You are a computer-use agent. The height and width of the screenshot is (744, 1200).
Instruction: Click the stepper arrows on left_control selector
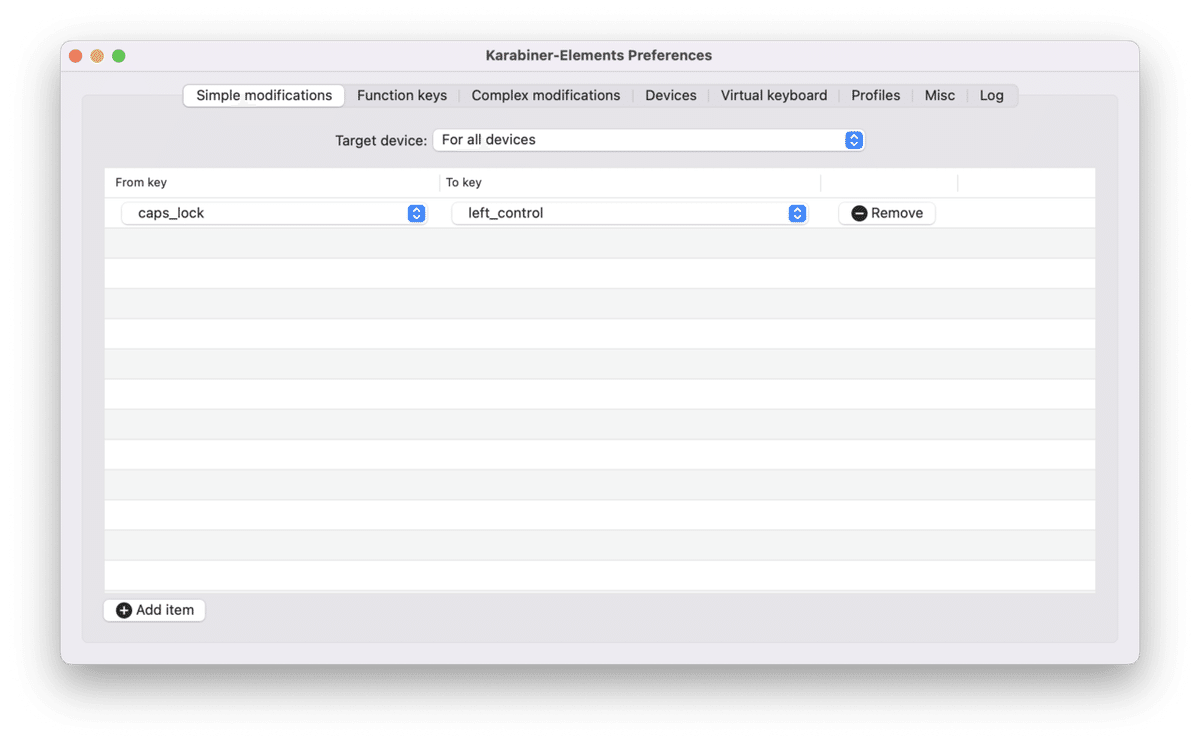coord(797,213)
